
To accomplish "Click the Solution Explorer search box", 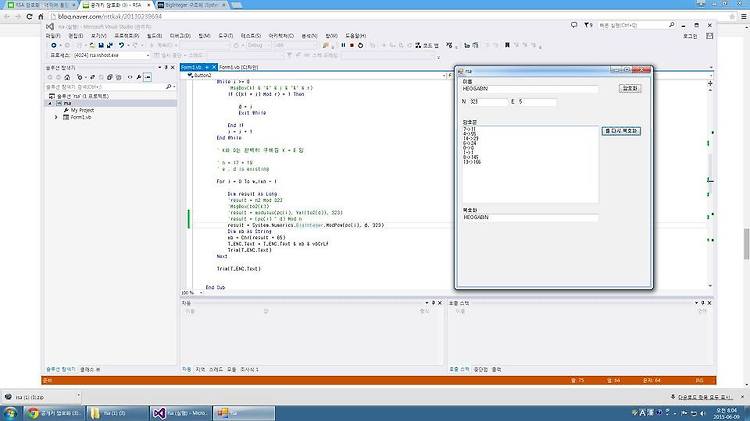I will (x=110, y=87).
